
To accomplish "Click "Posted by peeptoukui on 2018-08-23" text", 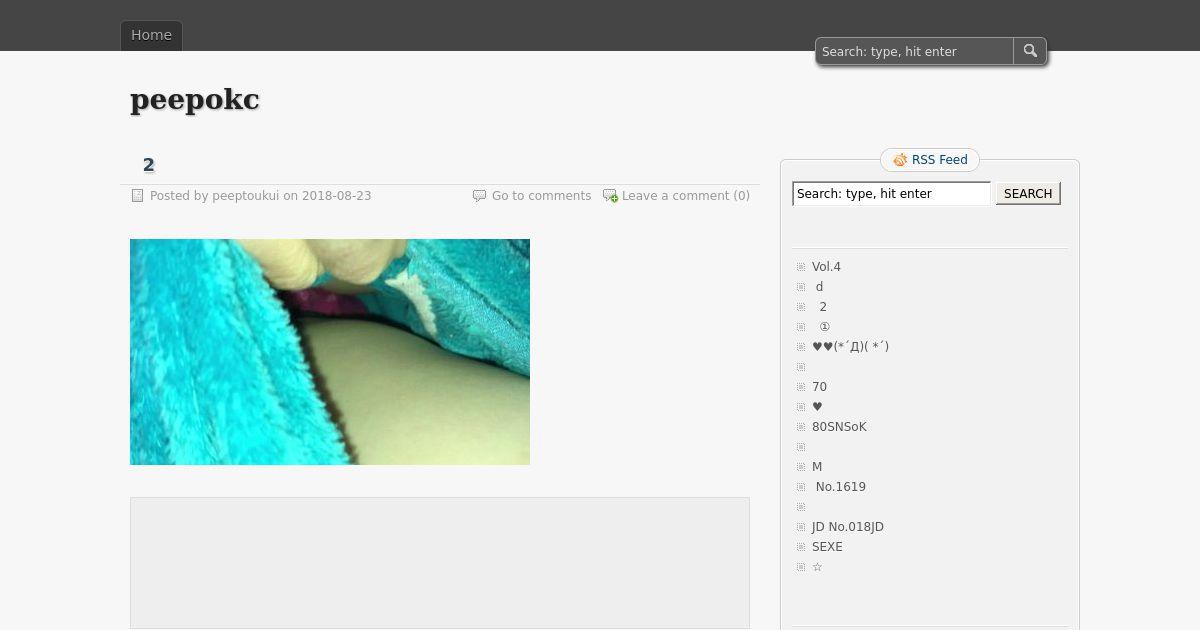I will (x=260, y=196).
